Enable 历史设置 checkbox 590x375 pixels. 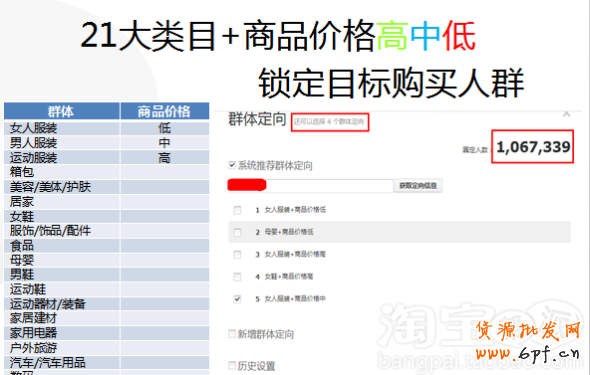click(x=232, y=365)
